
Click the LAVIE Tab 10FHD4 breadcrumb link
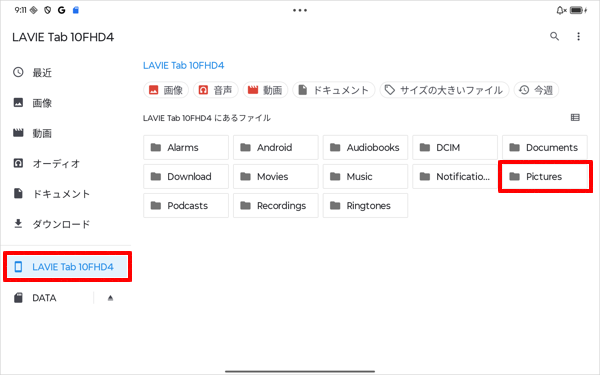tap(184, 65)
